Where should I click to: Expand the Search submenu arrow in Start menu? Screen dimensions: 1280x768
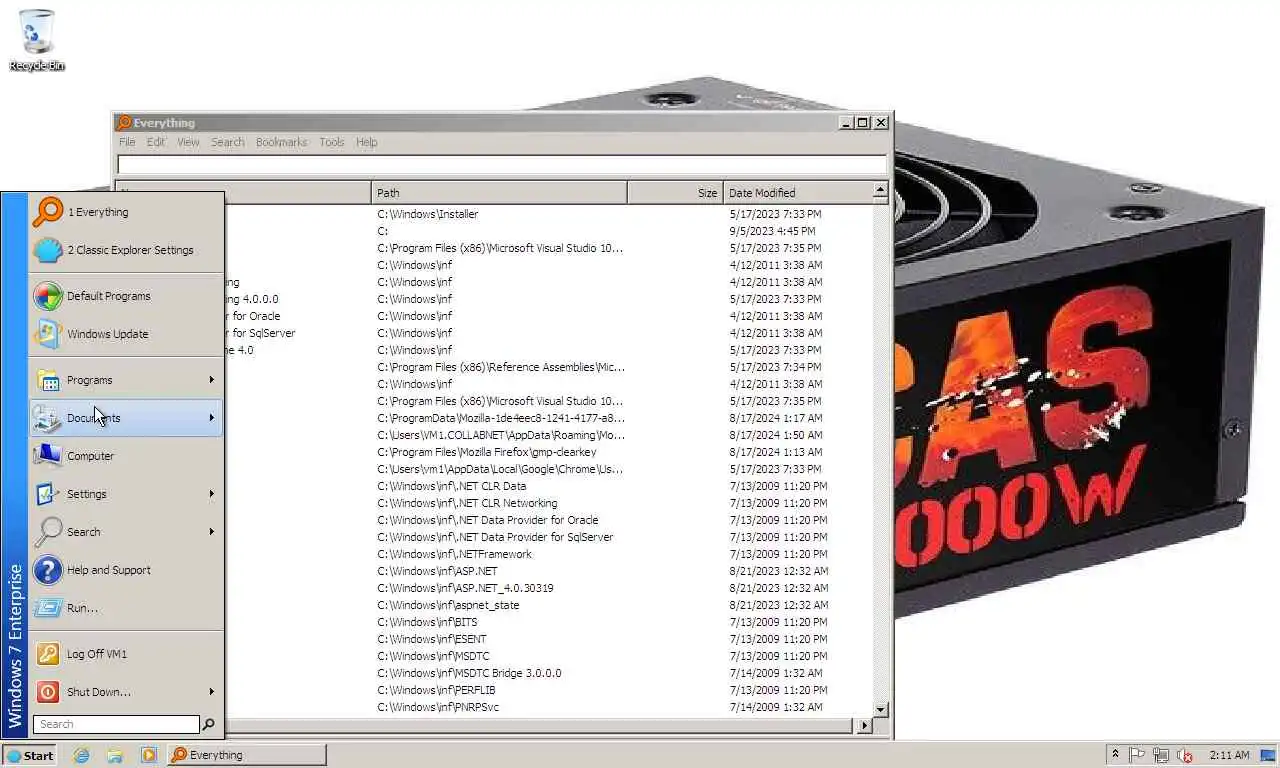pyautogui.click(x=212, y=532)
